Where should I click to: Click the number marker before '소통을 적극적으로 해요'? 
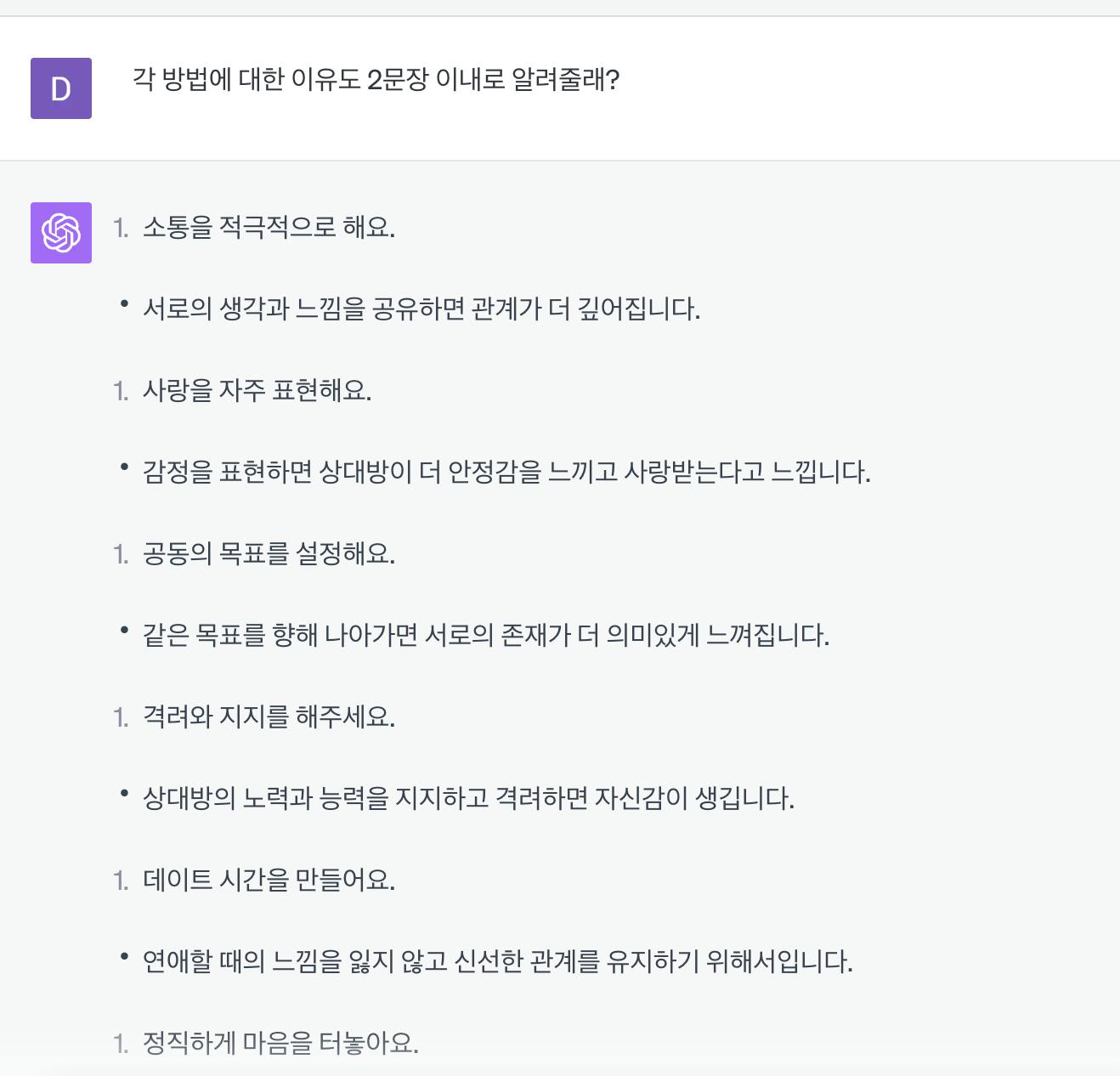(x=121, y=228)
